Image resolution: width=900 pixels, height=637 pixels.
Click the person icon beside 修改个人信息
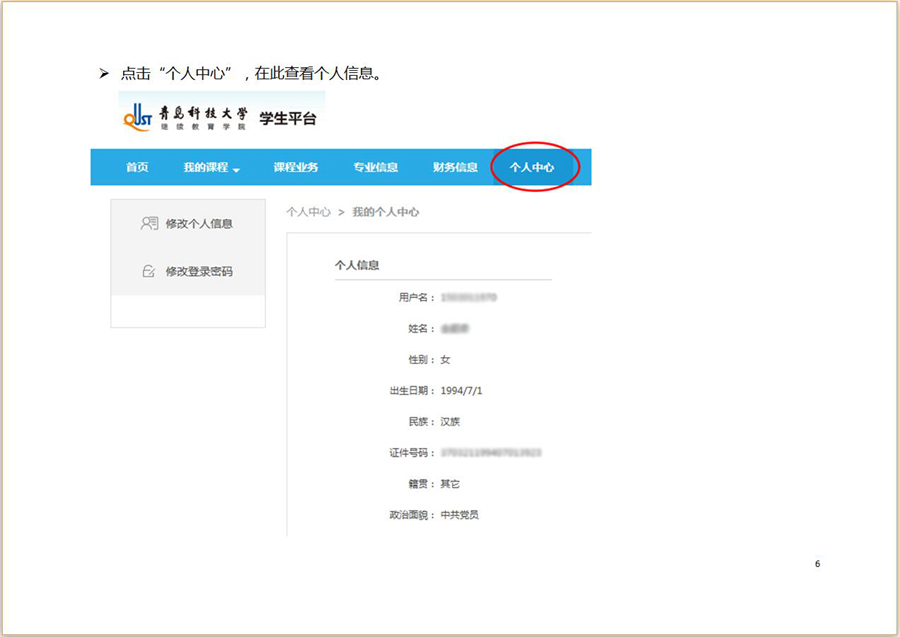point(149,223)
